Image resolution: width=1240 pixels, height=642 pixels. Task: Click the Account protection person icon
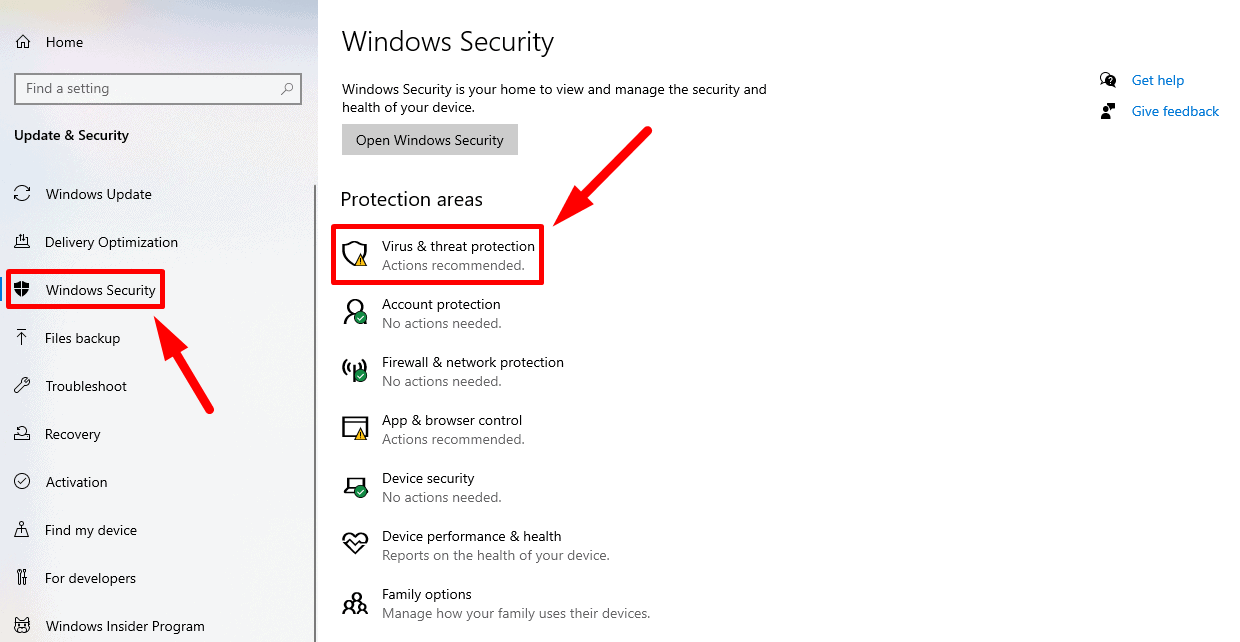tap(355, 312)
